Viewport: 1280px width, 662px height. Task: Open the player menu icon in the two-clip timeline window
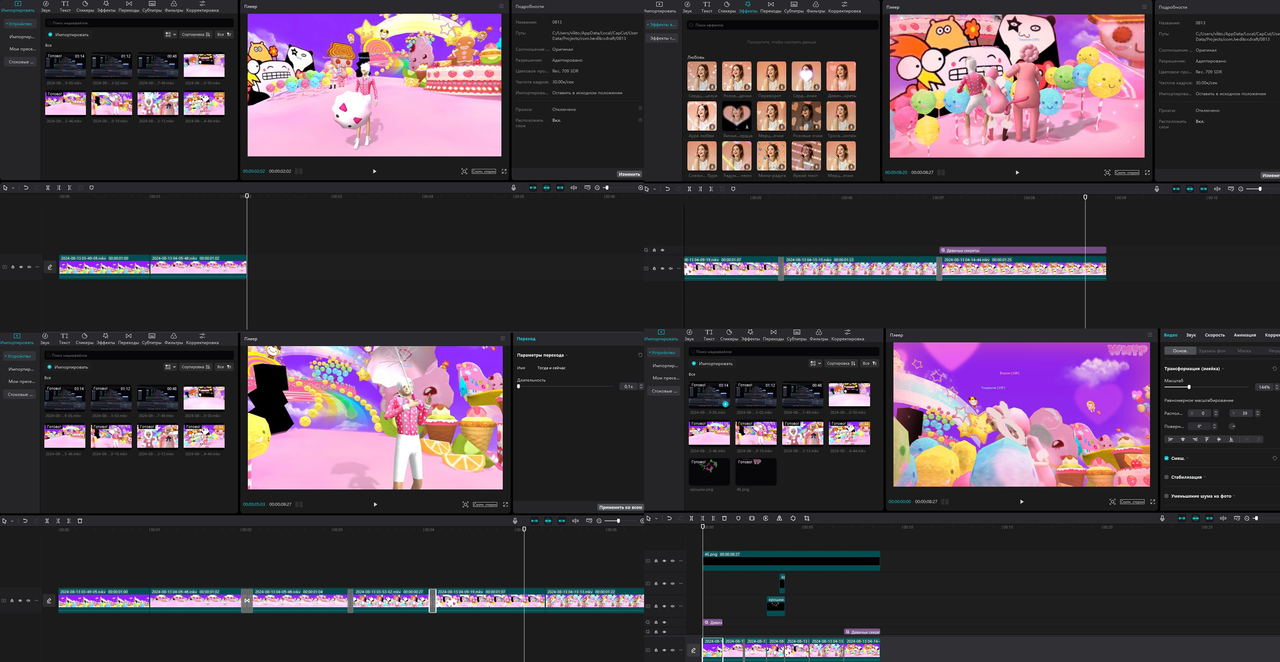click(x=501, y=5)
